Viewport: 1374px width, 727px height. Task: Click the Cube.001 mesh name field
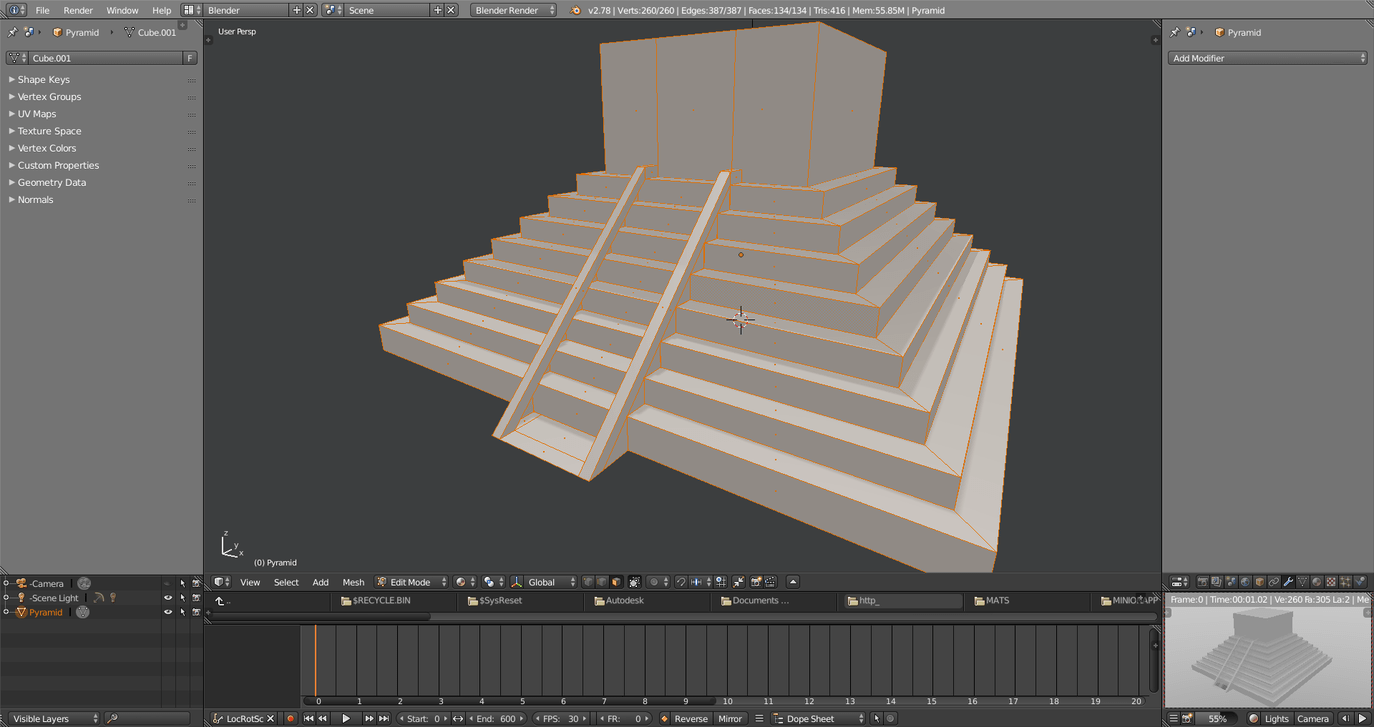(x=104, y=58)
